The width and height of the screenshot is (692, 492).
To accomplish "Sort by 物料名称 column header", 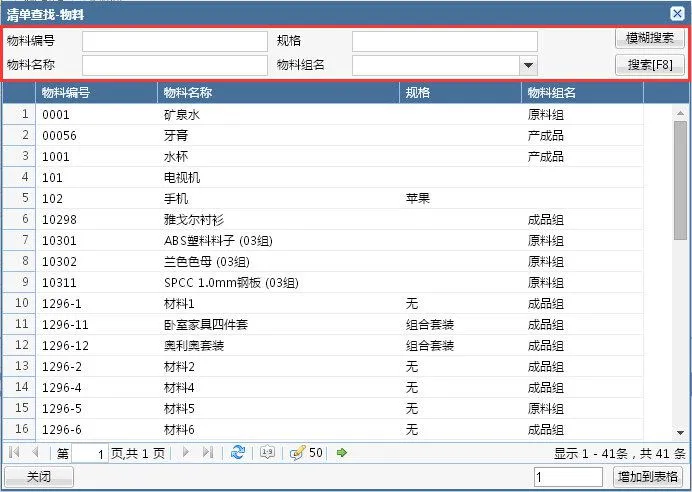I will click(x=278, y=93).
